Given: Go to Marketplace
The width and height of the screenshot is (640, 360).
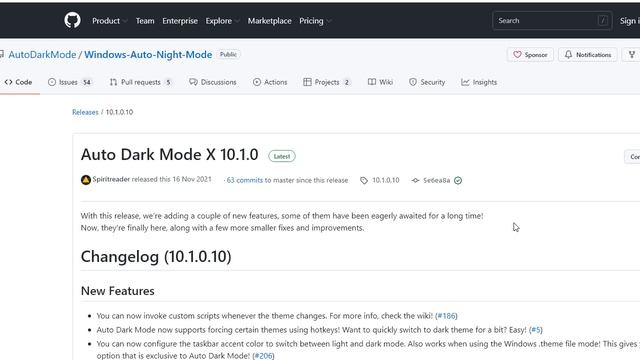Looking at the screenshot, I should (x=269, y=21).
